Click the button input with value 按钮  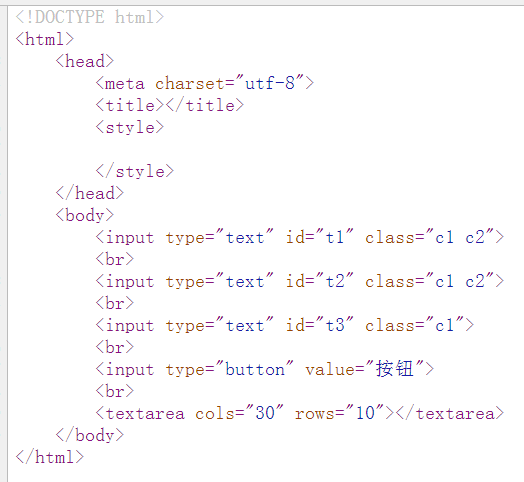point(265,370)
